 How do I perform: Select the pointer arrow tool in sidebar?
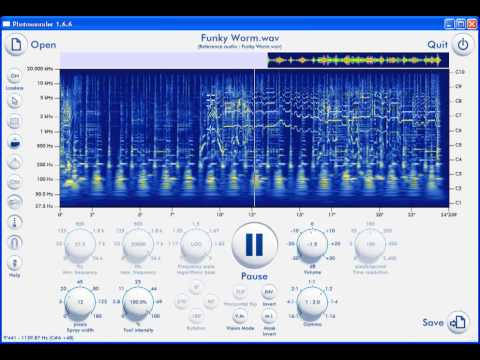tap(15, 101)
